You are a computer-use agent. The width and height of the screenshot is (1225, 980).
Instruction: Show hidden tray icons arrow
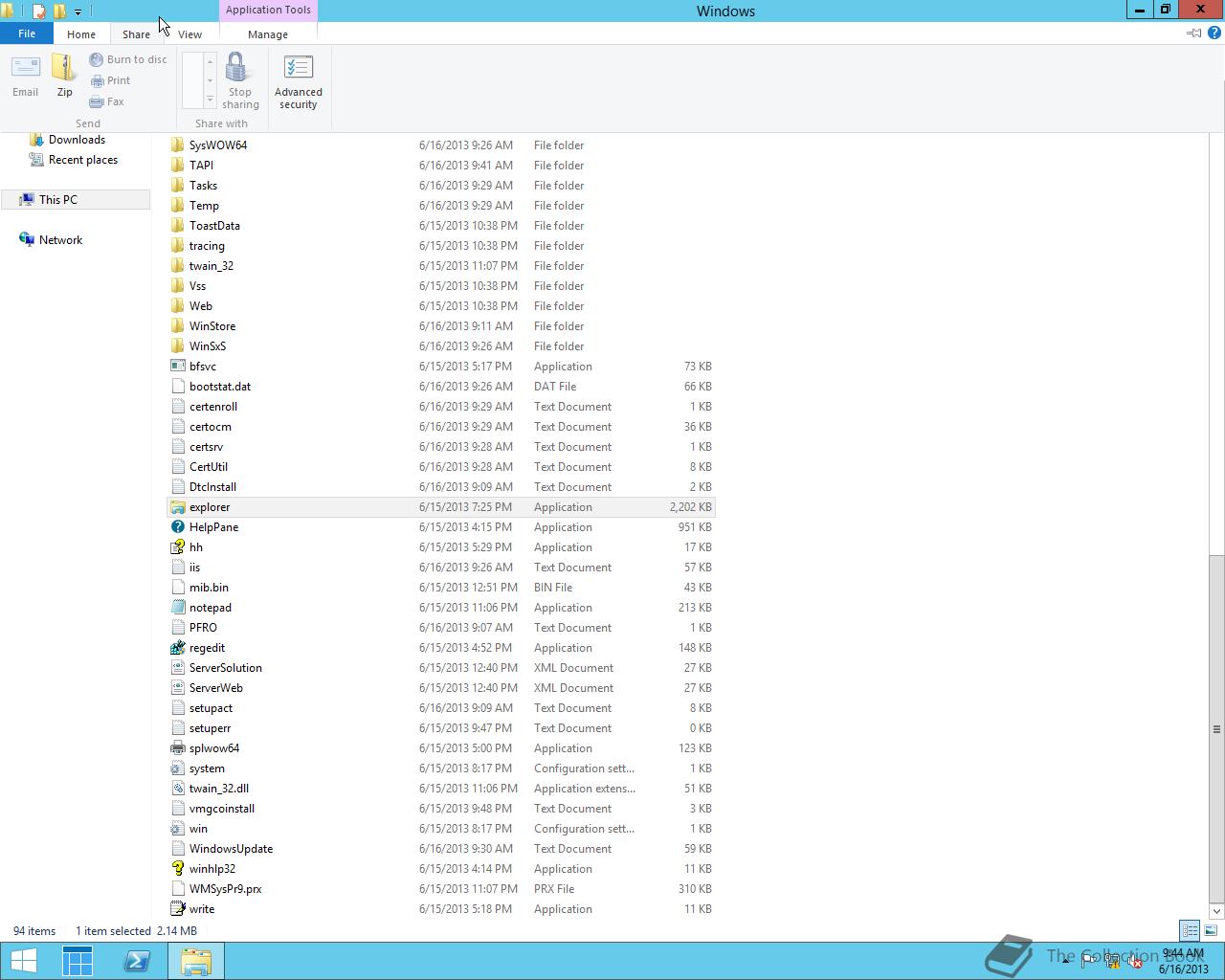click(x=1065, y=960)
